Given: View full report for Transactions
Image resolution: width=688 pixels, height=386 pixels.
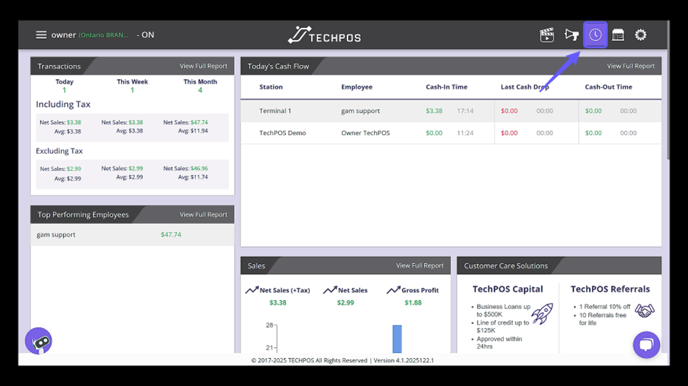Looking at the screenshot, I should pos(203,66).
